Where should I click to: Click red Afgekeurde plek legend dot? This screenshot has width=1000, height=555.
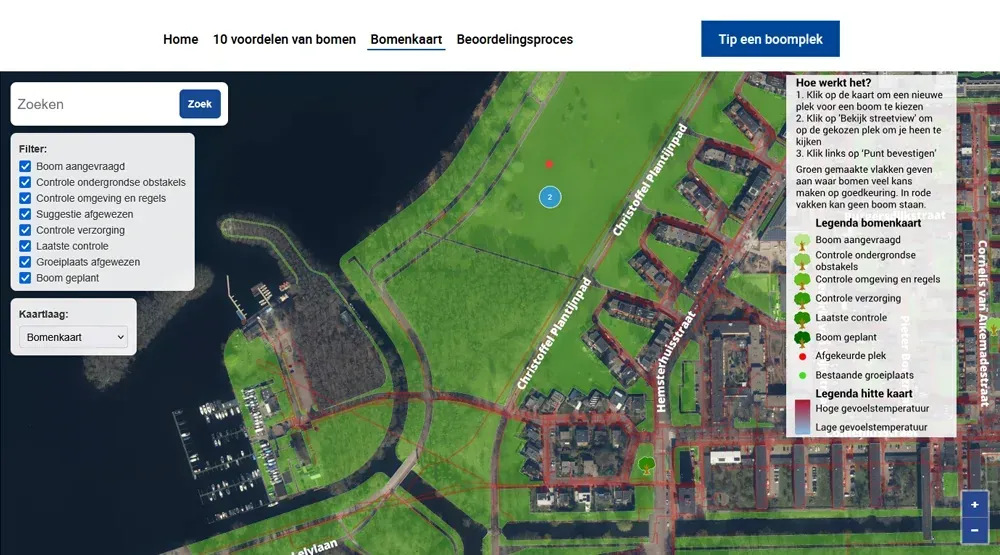click(802, 357)
